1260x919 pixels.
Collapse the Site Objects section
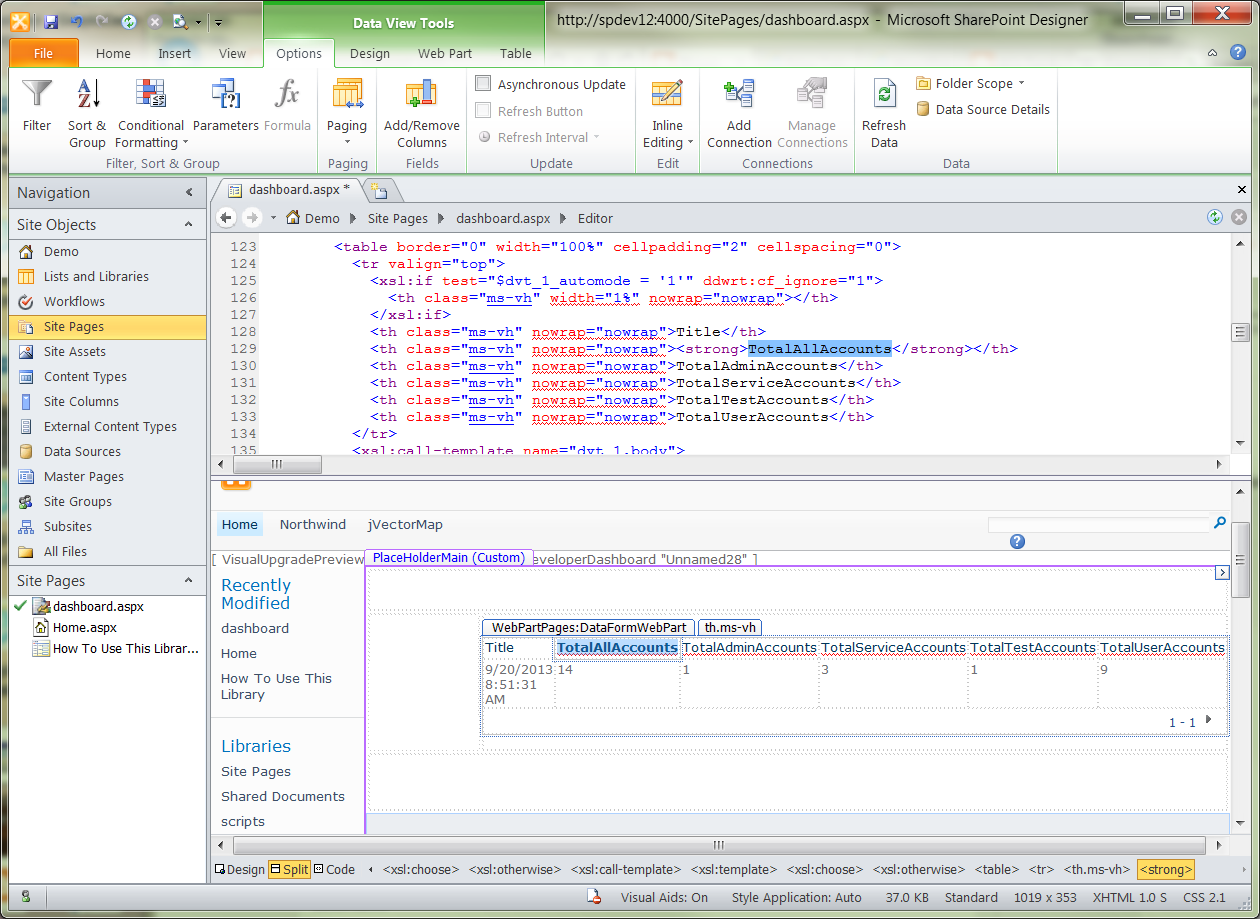coord(189,225)
